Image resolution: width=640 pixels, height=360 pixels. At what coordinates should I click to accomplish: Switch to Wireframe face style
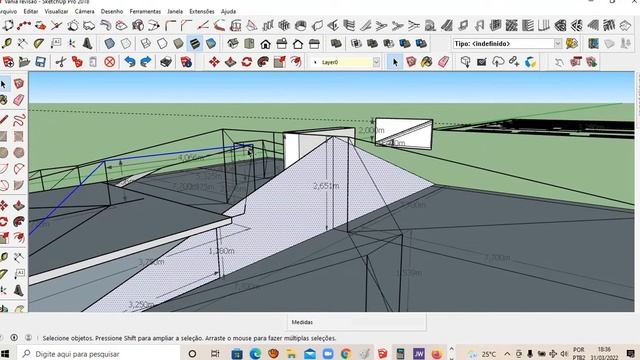point(146,43)
